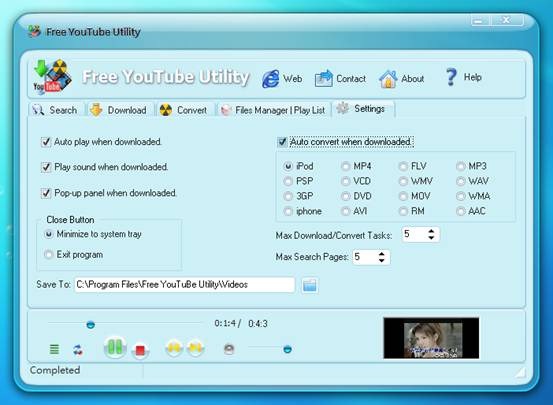The width and height of the screenshot is (553, 405).
Task: Minimize the Free YouTube Utility window
Action: coord(479,21)
